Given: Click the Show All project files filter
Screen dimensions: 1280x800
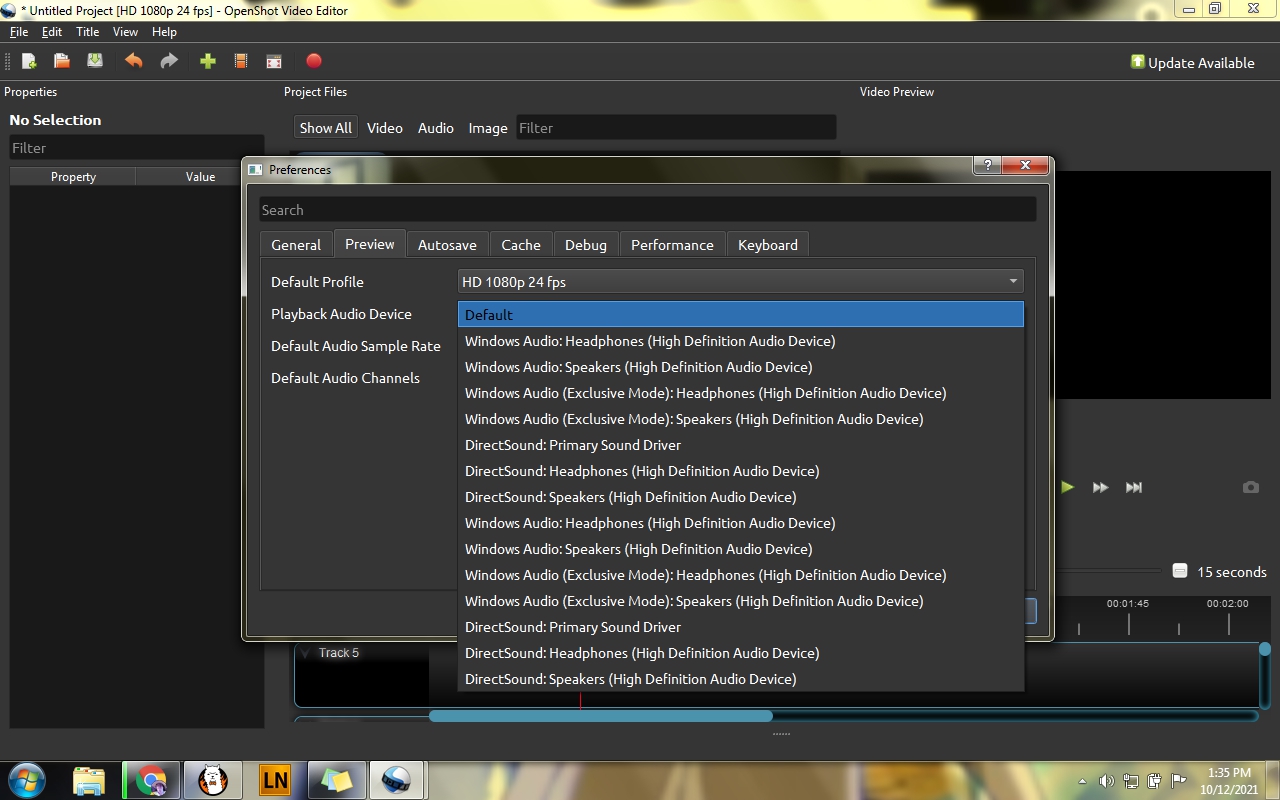Looking at the screenshot, I should pyautogui.click(x=325, y=127).
